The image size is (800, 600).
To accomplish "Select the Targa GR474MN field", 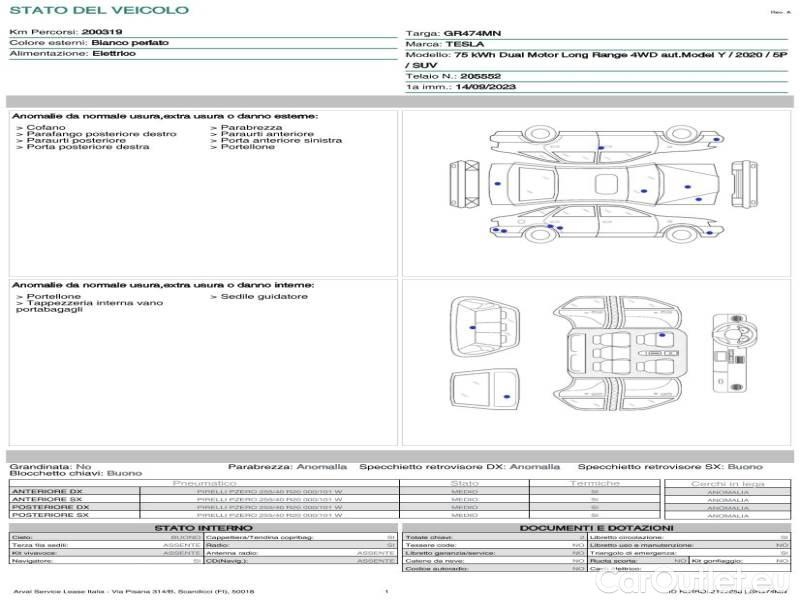I will point(445,33).
